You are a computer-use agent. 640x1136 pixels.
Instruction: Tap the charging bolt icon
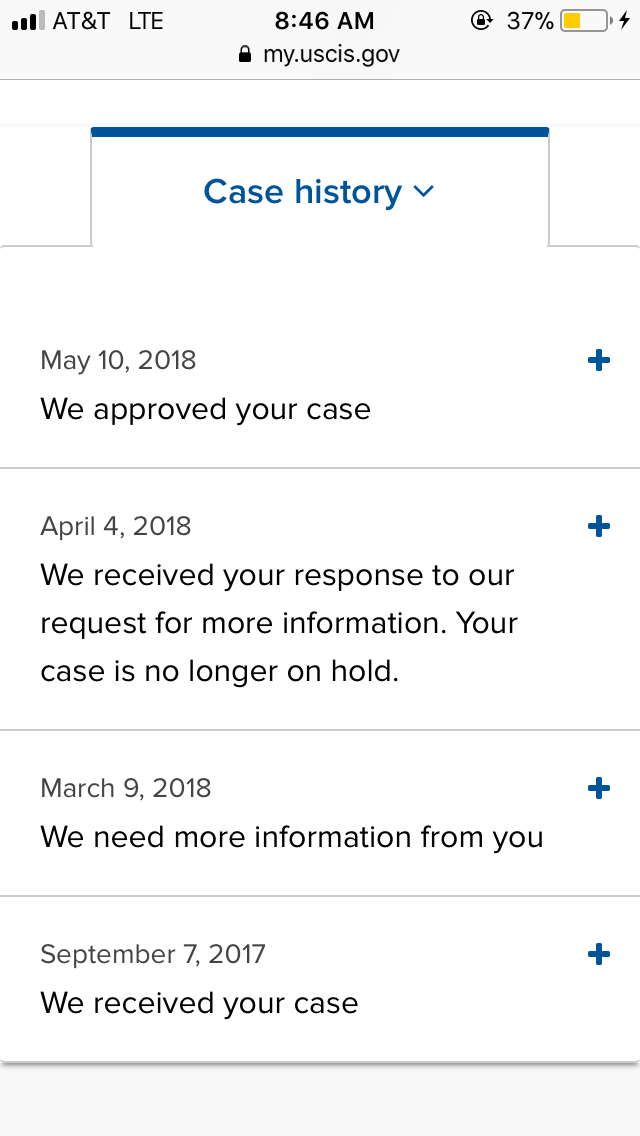[x=624, y=21]
